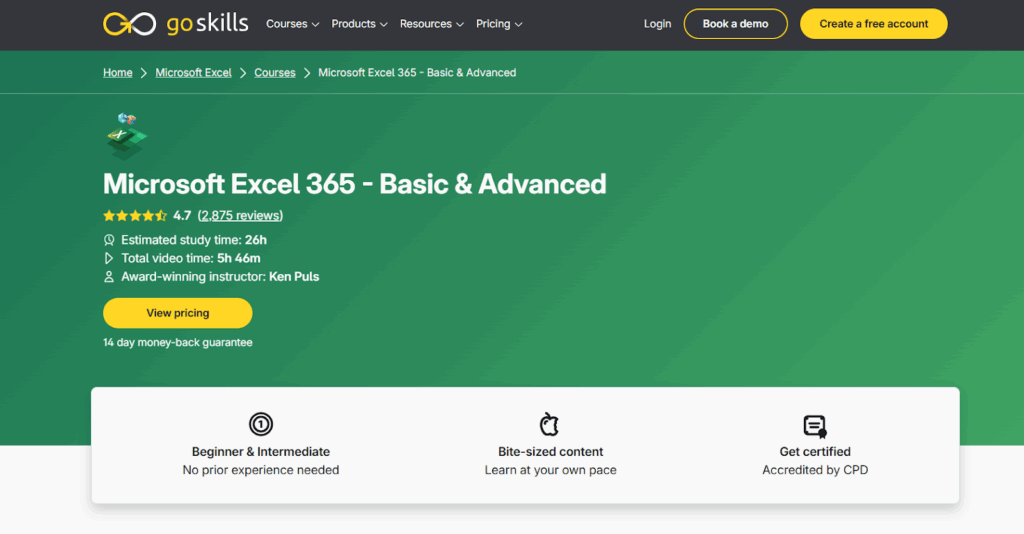Image resolution: width=1024 pixels, height=534 pixels.
Task: Open the Courses breadcrumb link
Action: point(275,72)
